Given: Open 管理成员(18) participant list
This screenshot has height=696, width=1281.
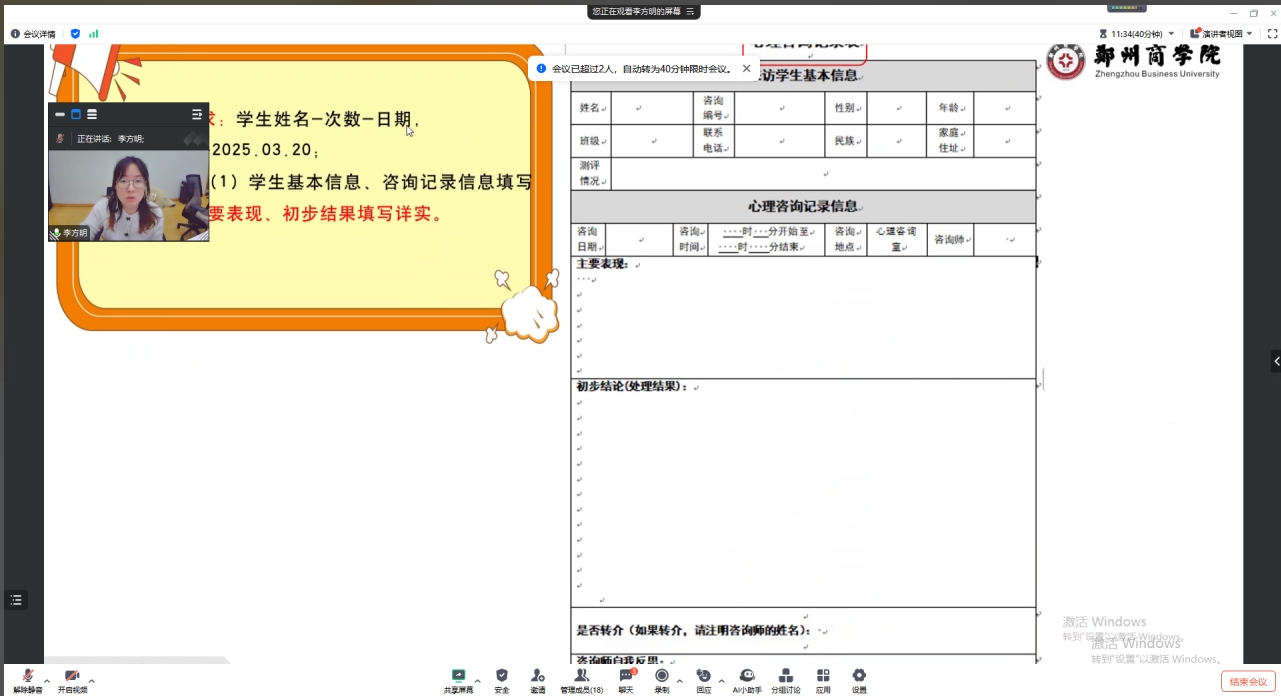Looking at the screenshot, I should (581, 678).
